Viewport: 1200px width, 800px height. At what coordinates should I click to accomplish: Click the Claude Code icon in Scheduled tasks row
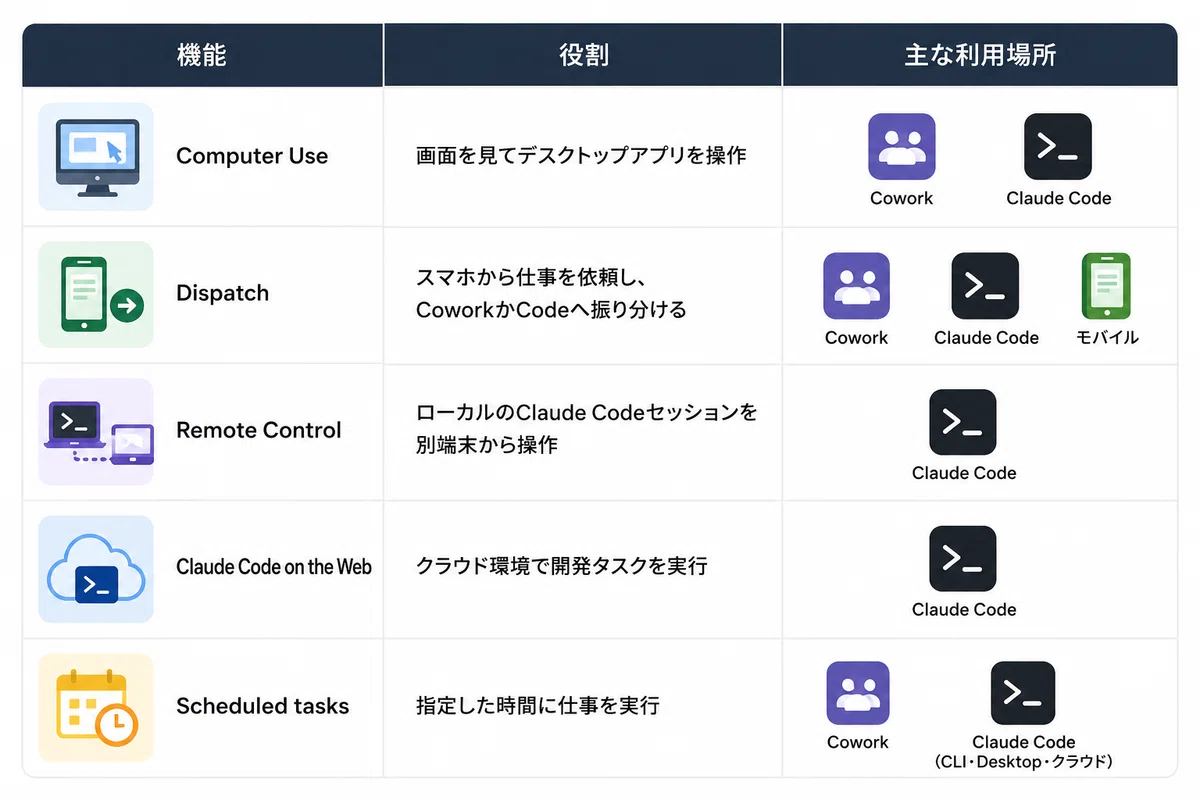coord(1023,693)
